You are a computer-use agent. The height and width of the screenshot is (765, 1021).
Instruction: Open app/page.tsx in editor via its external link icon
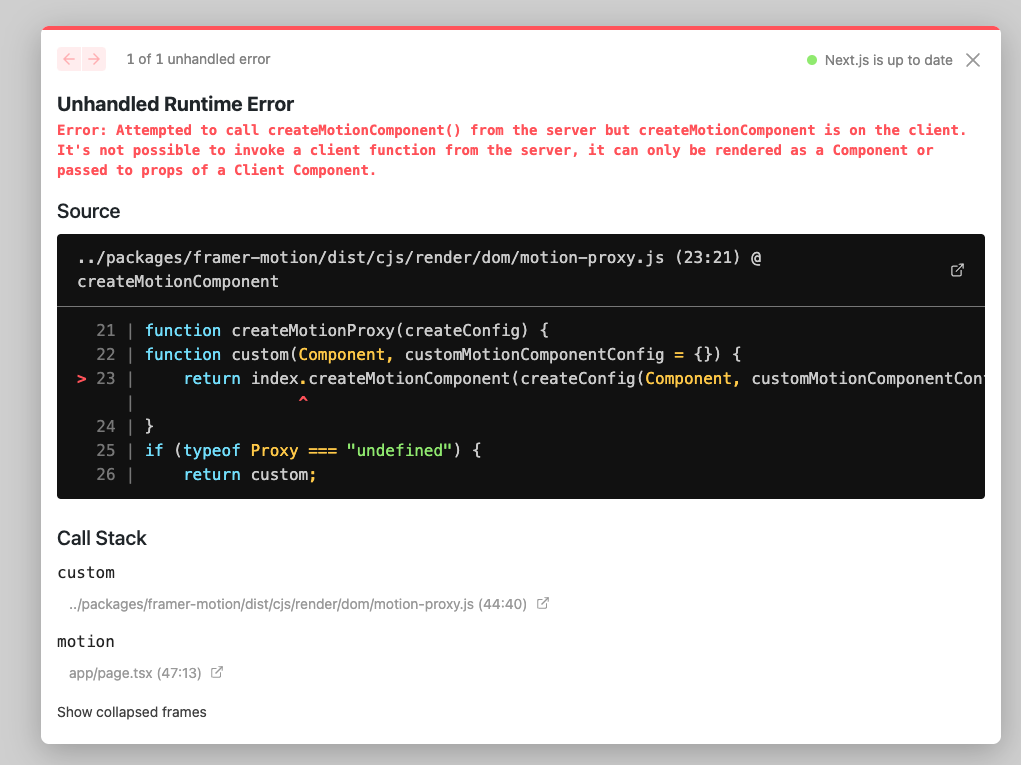pyautogui.click(x=217, y=672)
